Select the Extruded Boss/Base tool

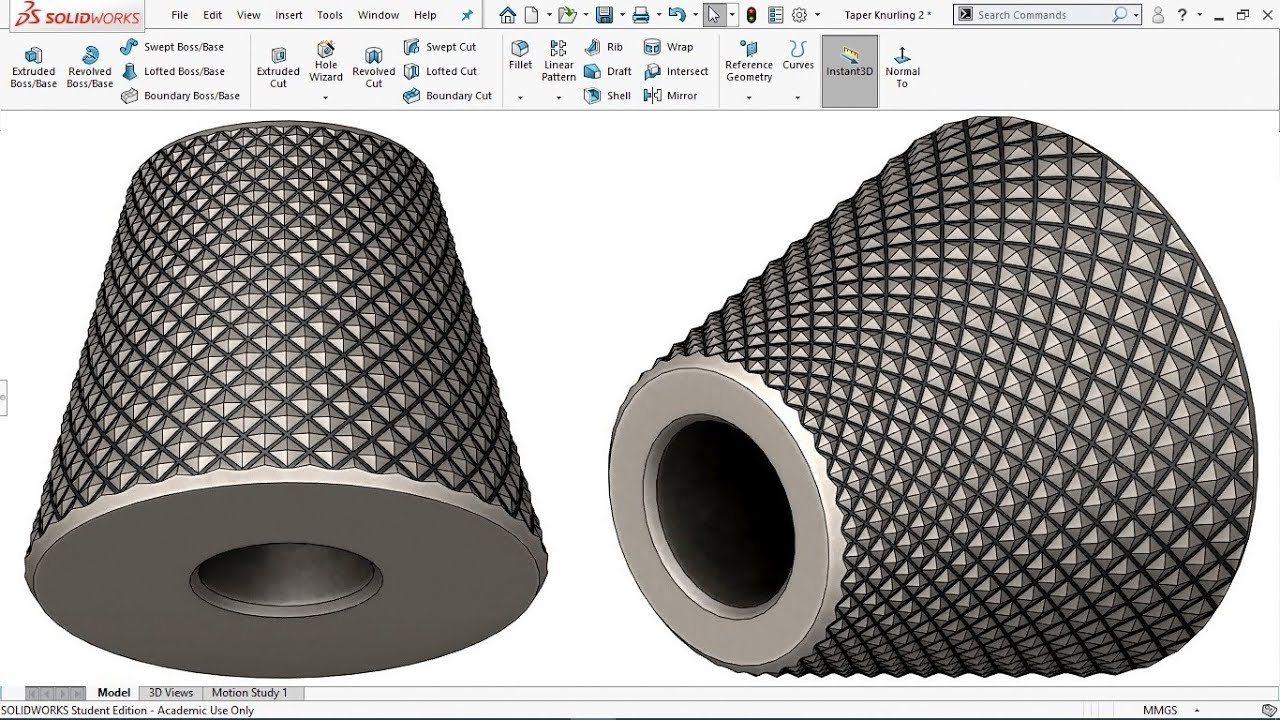point(33,68)
